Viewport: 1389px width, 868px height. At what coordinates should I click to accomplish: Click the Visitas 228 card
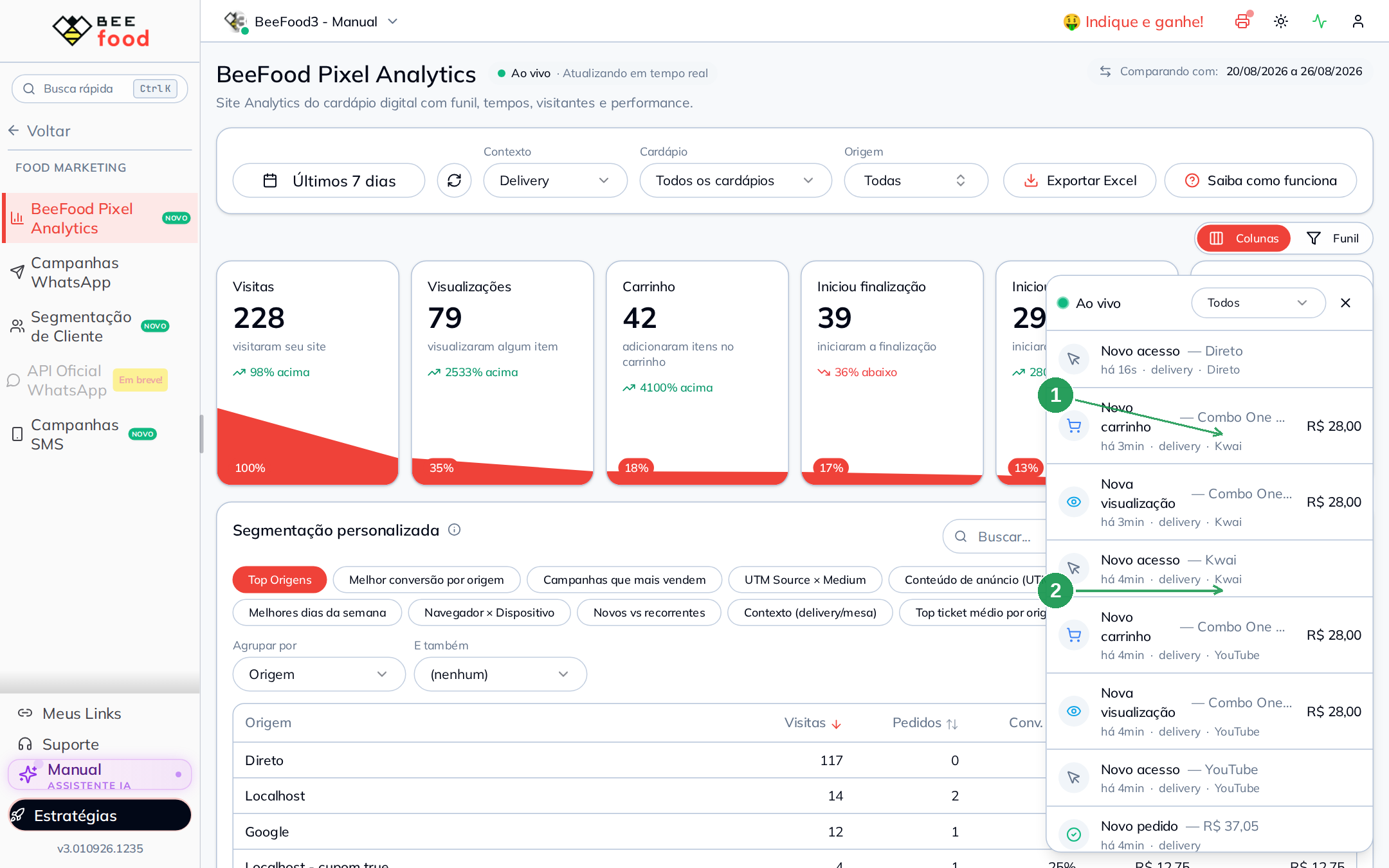308,373
